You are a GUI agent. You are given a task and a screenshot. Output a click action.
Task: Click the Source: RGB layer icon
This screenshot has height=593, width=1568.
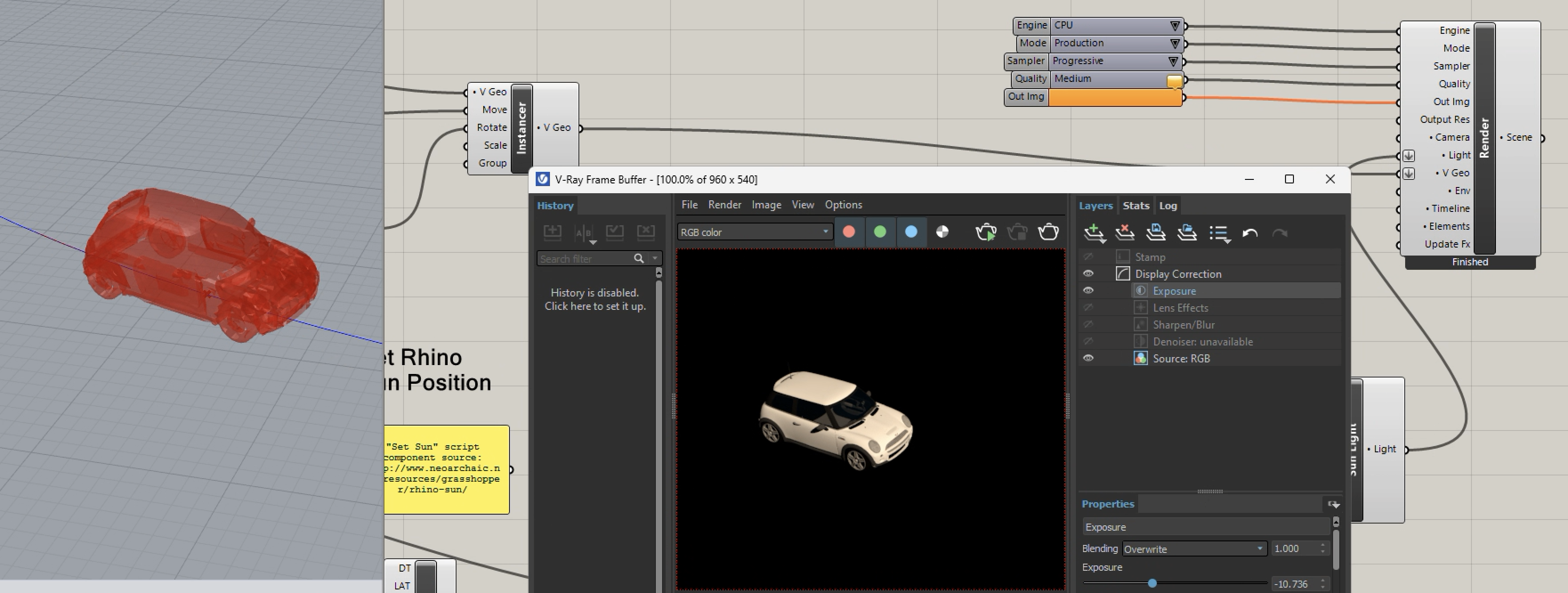point(1141,358)
